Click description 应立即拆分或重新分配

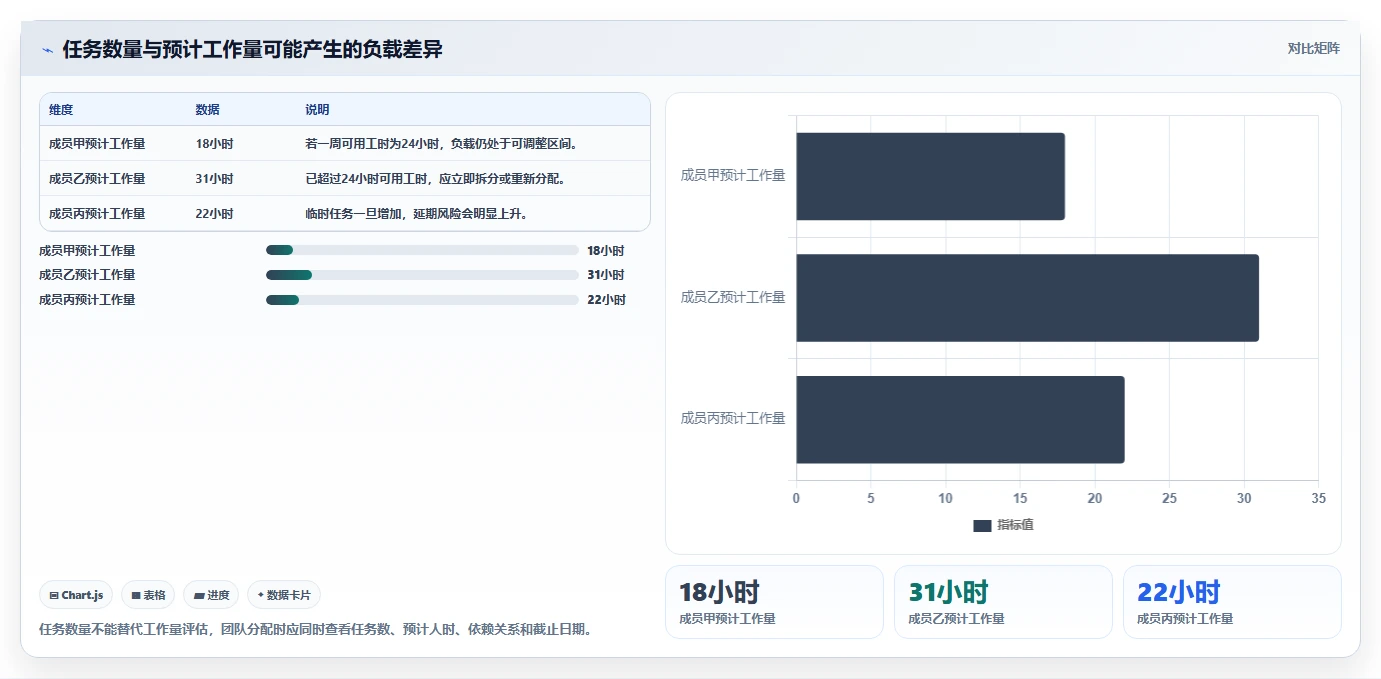[501, 179]
